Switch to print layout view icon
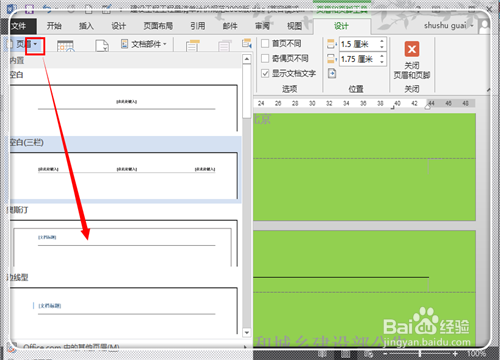This screenshot has width=500, height=360. [x=345, y=354]
